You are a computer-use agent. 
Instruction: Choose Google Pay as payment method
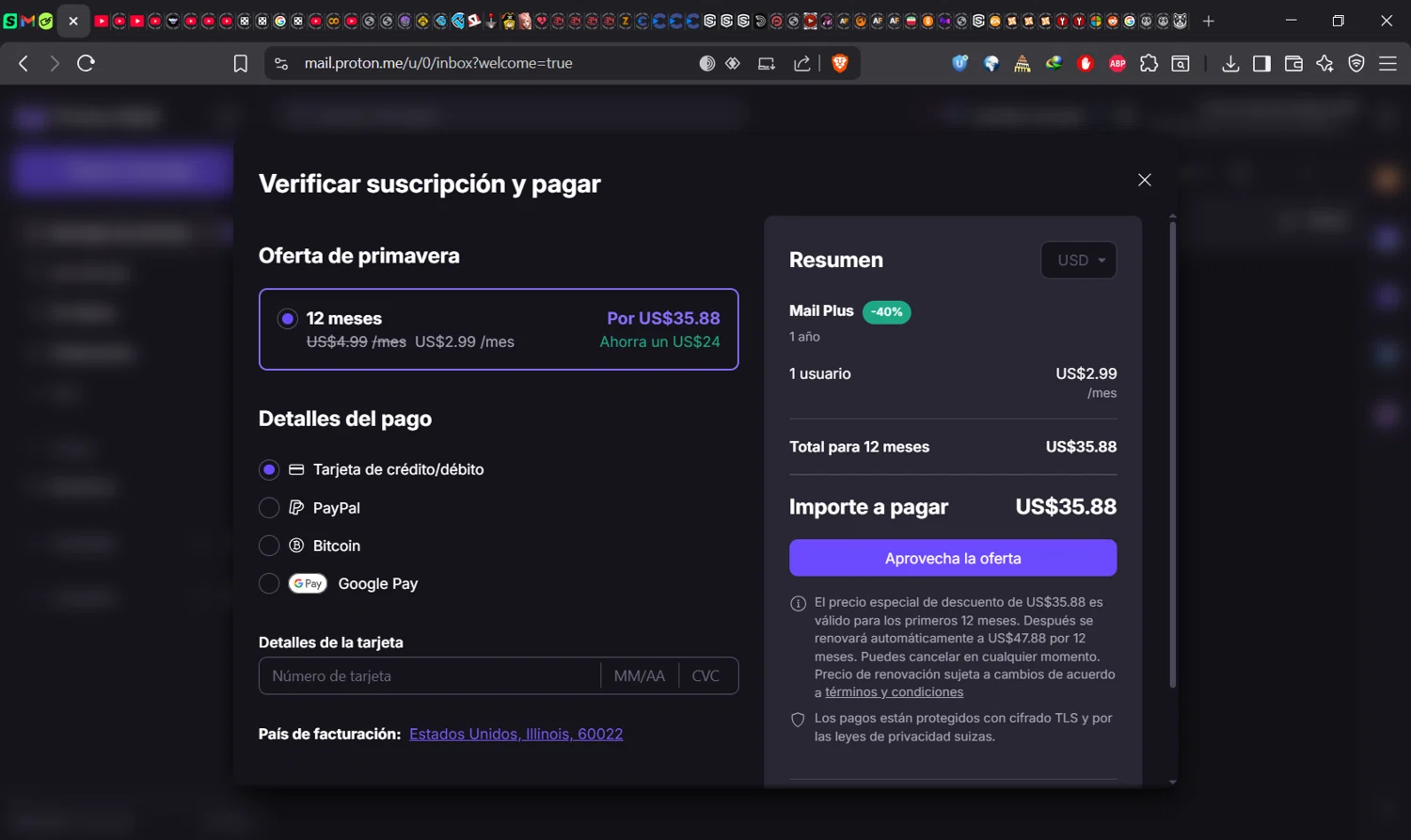269,584
